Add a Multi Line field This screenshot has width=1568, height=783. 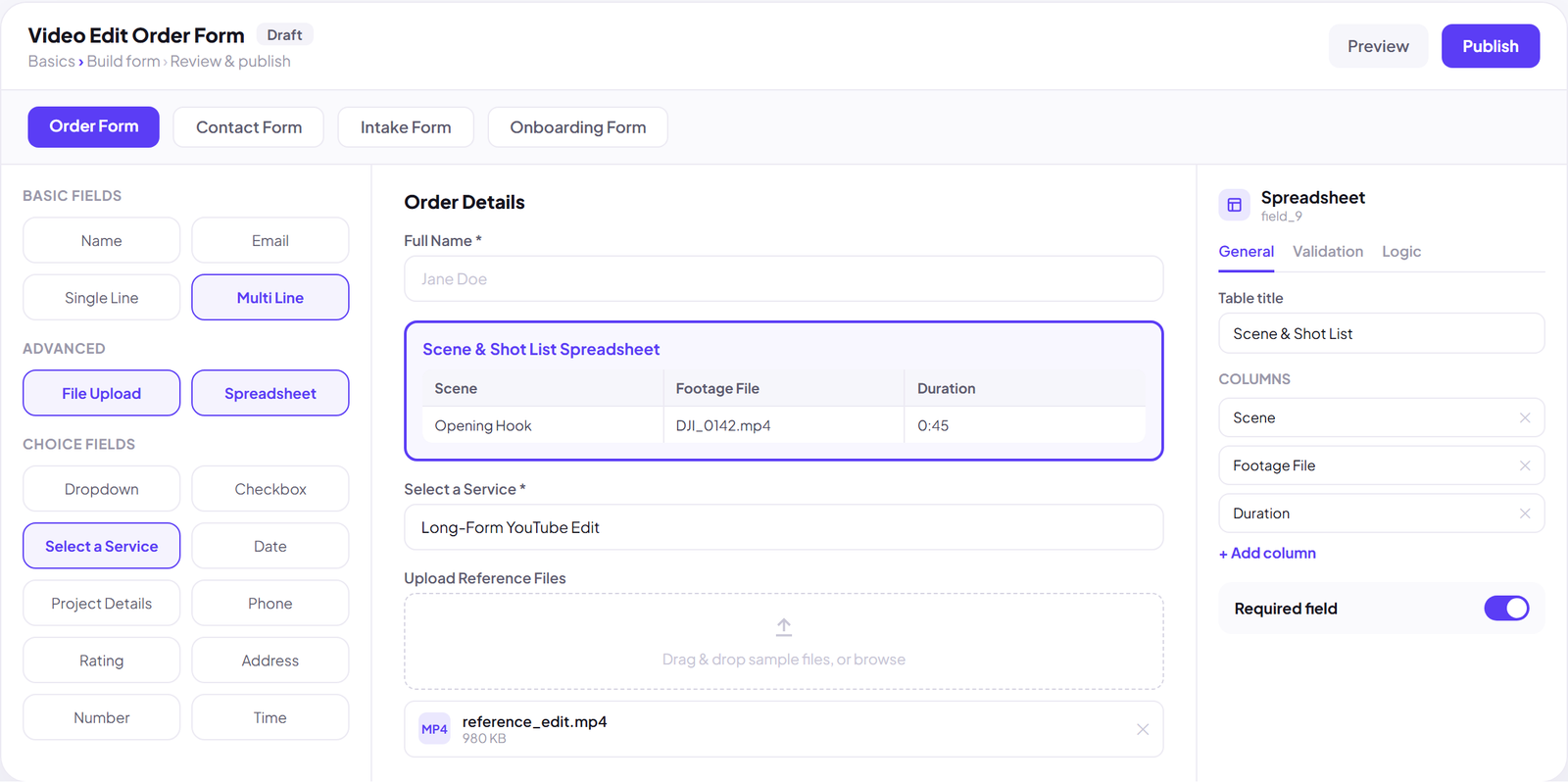270,297
